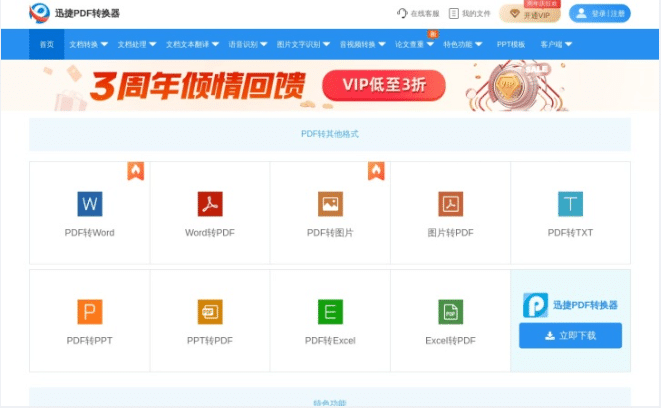Expand the 音视频转换 dropdown menu
Image resolution: width=661 pixels, height=408 pixels.
point(363,44)
